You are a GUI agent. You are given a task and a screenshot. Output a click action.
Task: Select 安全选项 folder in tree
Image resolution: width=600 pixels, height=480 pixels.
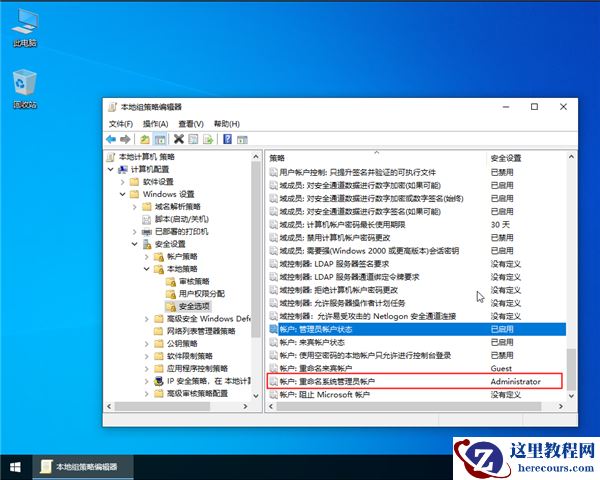coord(194,306)
